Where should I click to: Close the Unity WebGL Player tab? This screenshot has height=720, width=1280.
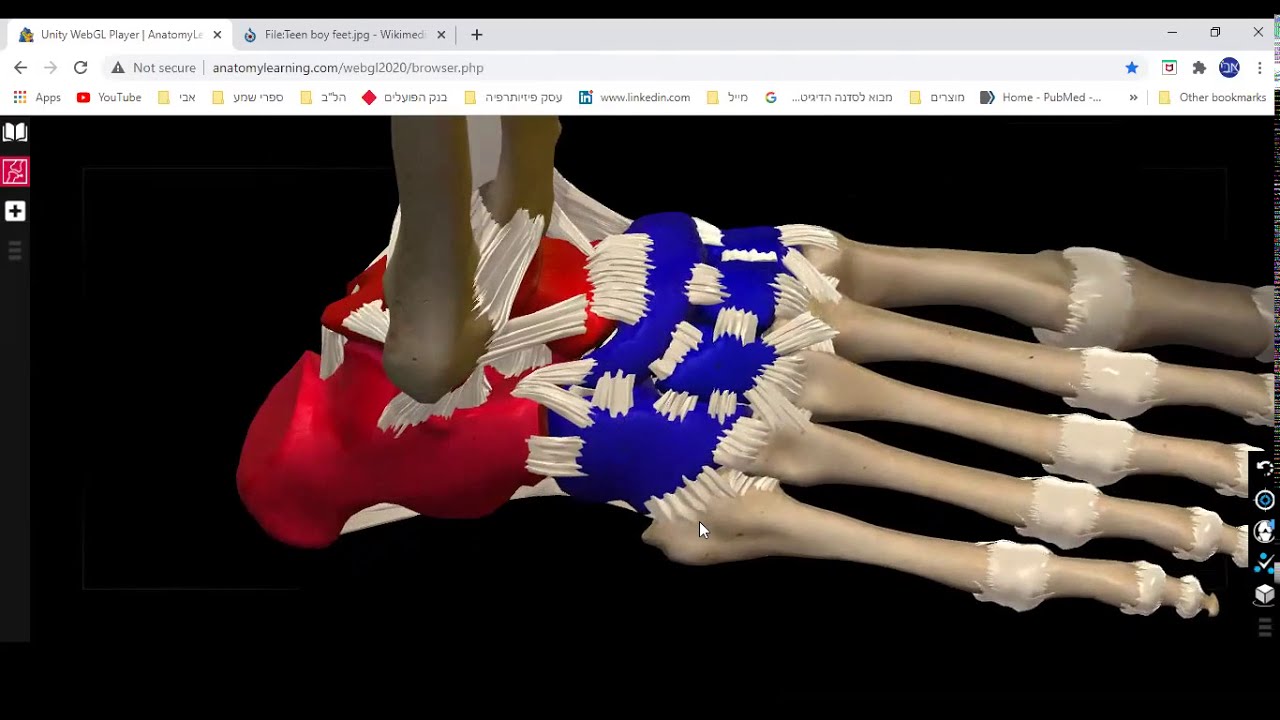pos(217,35)
